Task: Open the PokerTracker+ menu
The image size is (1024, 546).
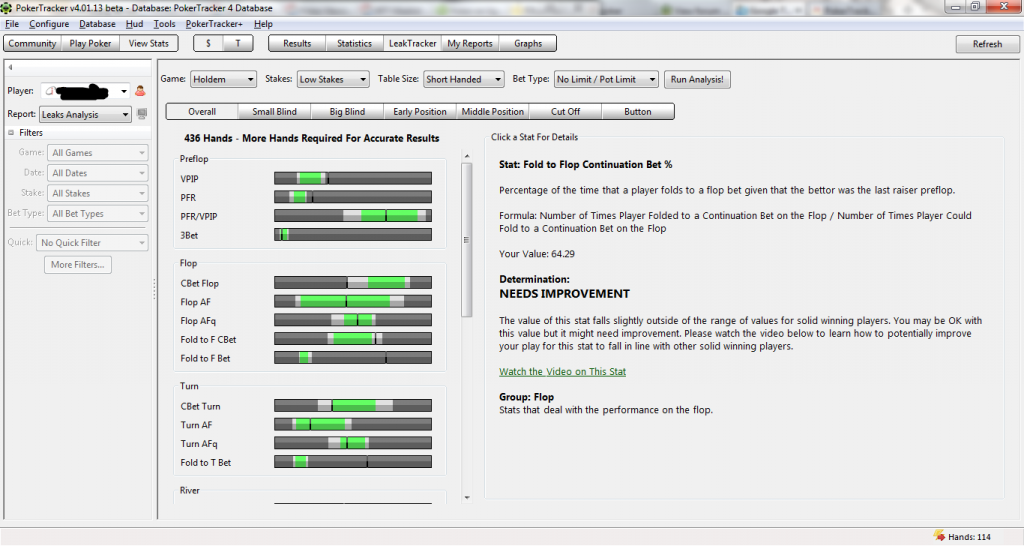Action: [x=214, y=24]
